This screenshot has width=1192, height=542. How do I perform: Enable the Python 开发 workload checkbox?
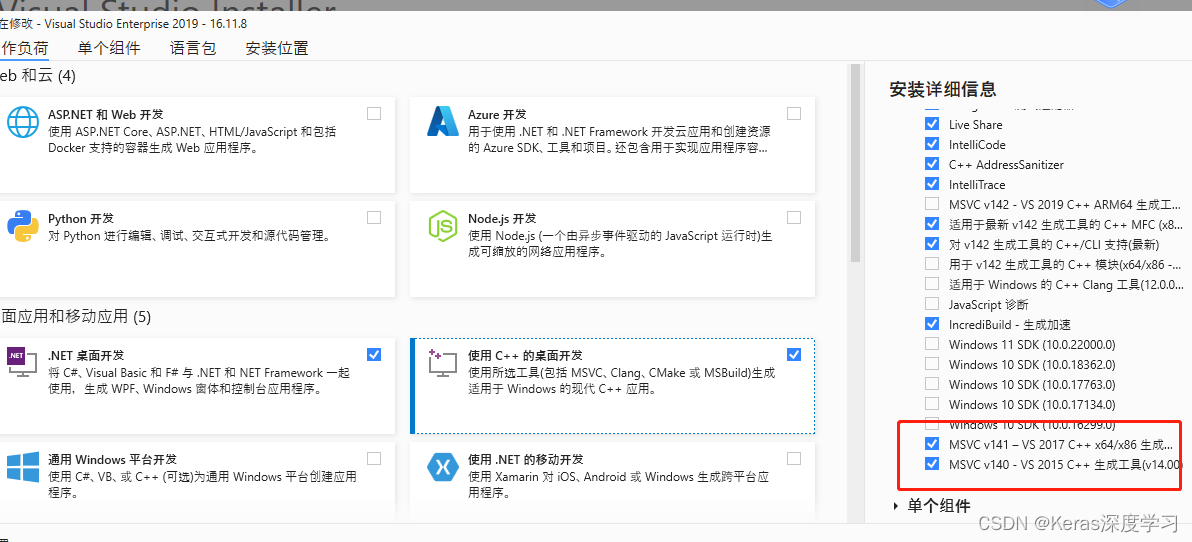pos(374,217)
